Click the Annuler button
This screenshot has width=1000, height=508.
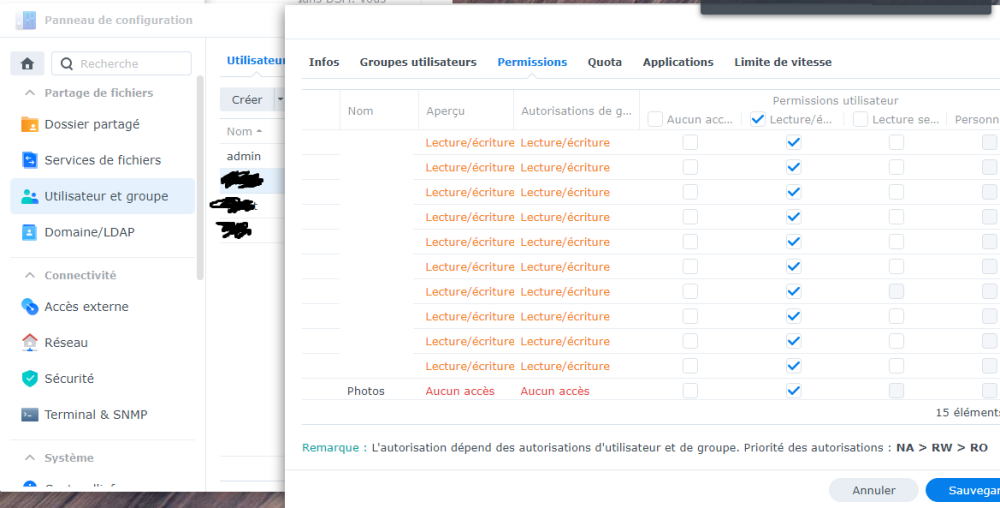873,490
